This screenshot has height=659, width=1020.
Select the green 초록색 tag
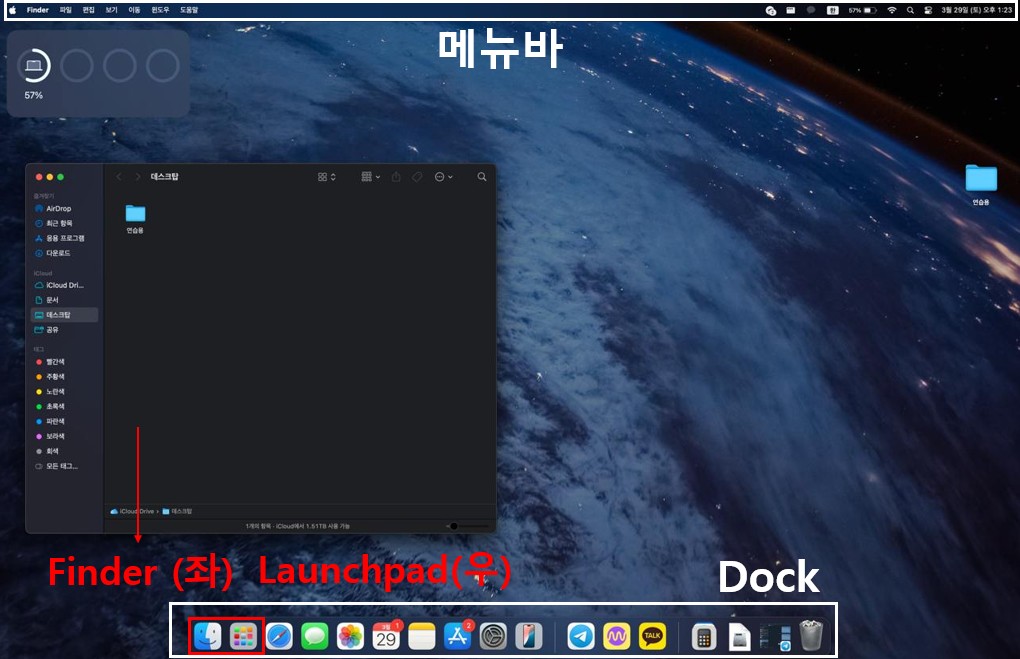pos(64,407)
